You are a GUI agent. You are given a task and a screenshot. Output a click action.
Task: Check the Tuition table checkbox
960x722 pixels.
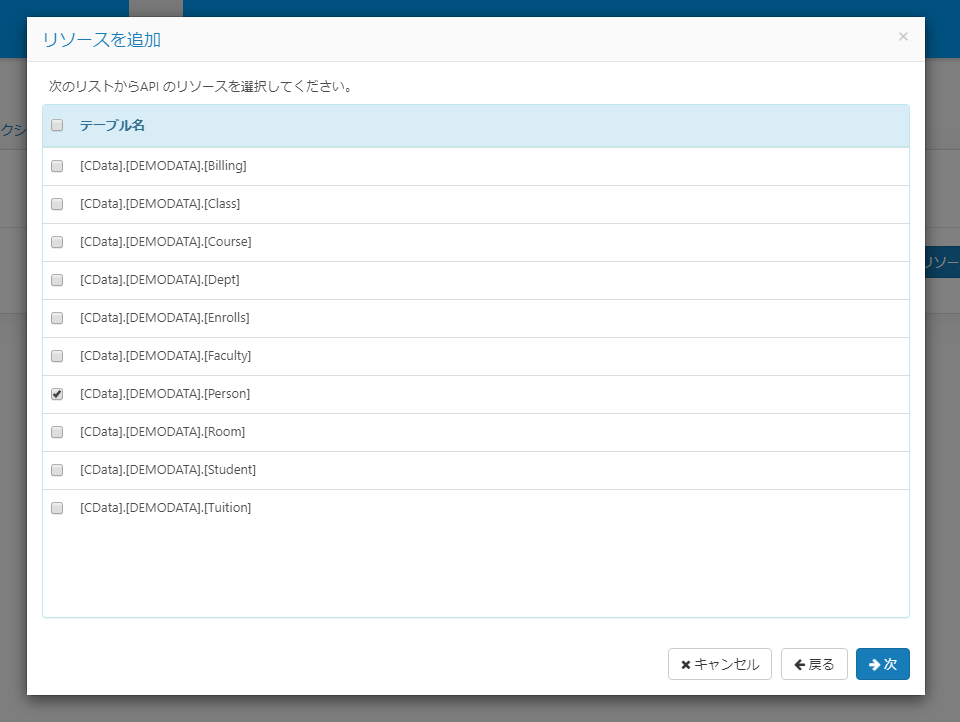[57, 508]
